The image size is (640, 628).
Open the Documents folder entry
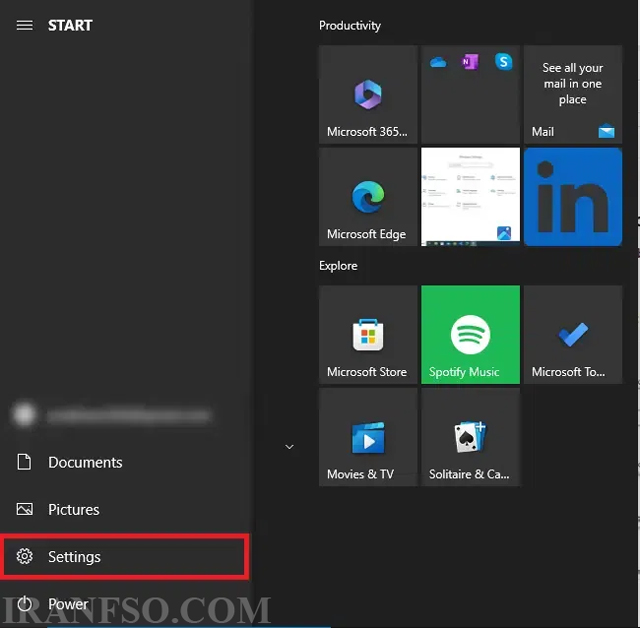point(124,462)
